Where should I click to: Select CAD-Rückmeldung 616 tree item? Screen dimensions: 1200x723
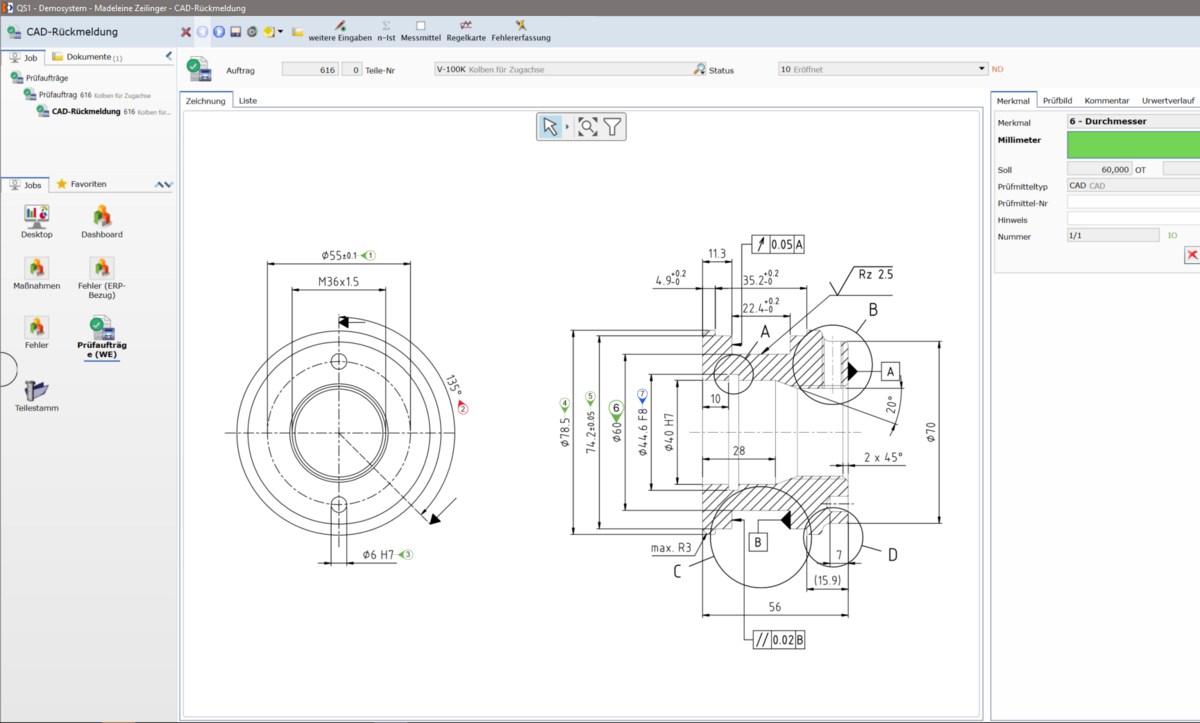[104, 112]
